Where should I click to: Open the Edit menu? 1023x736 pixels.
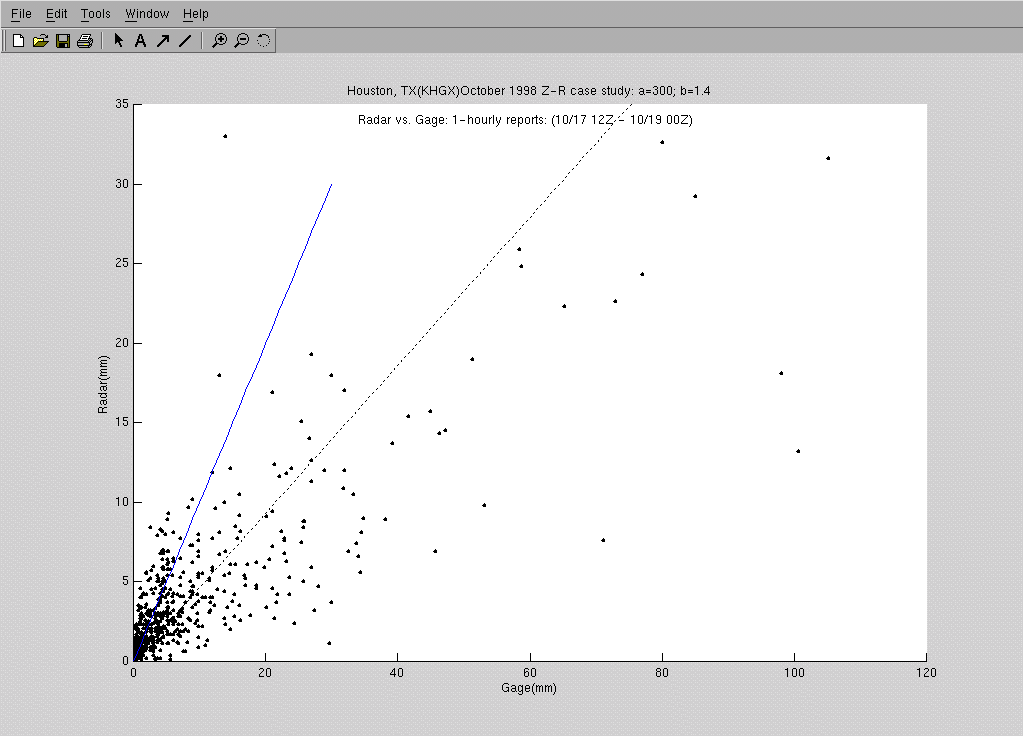click(x=57, y=14)
